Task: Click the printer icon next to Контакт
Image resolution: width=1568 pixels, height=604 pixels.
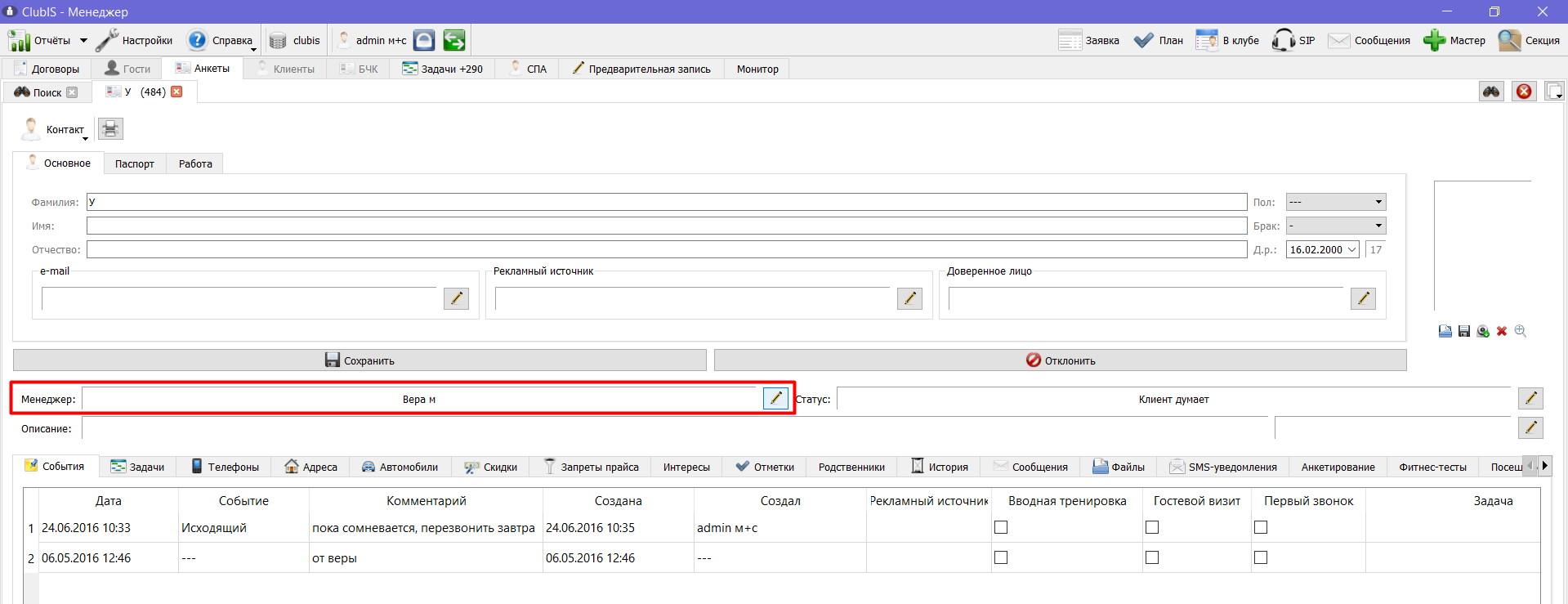Action: click(x=110, y=129)
